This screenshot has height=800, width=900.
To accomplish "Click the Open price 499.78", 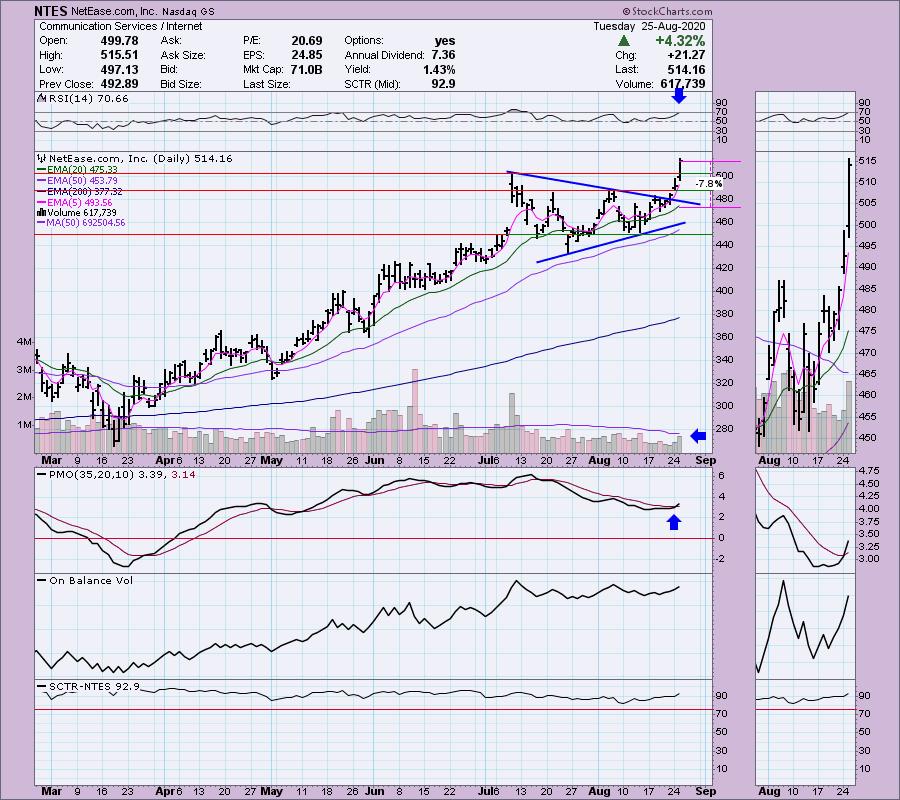I will tap(119, 41).
